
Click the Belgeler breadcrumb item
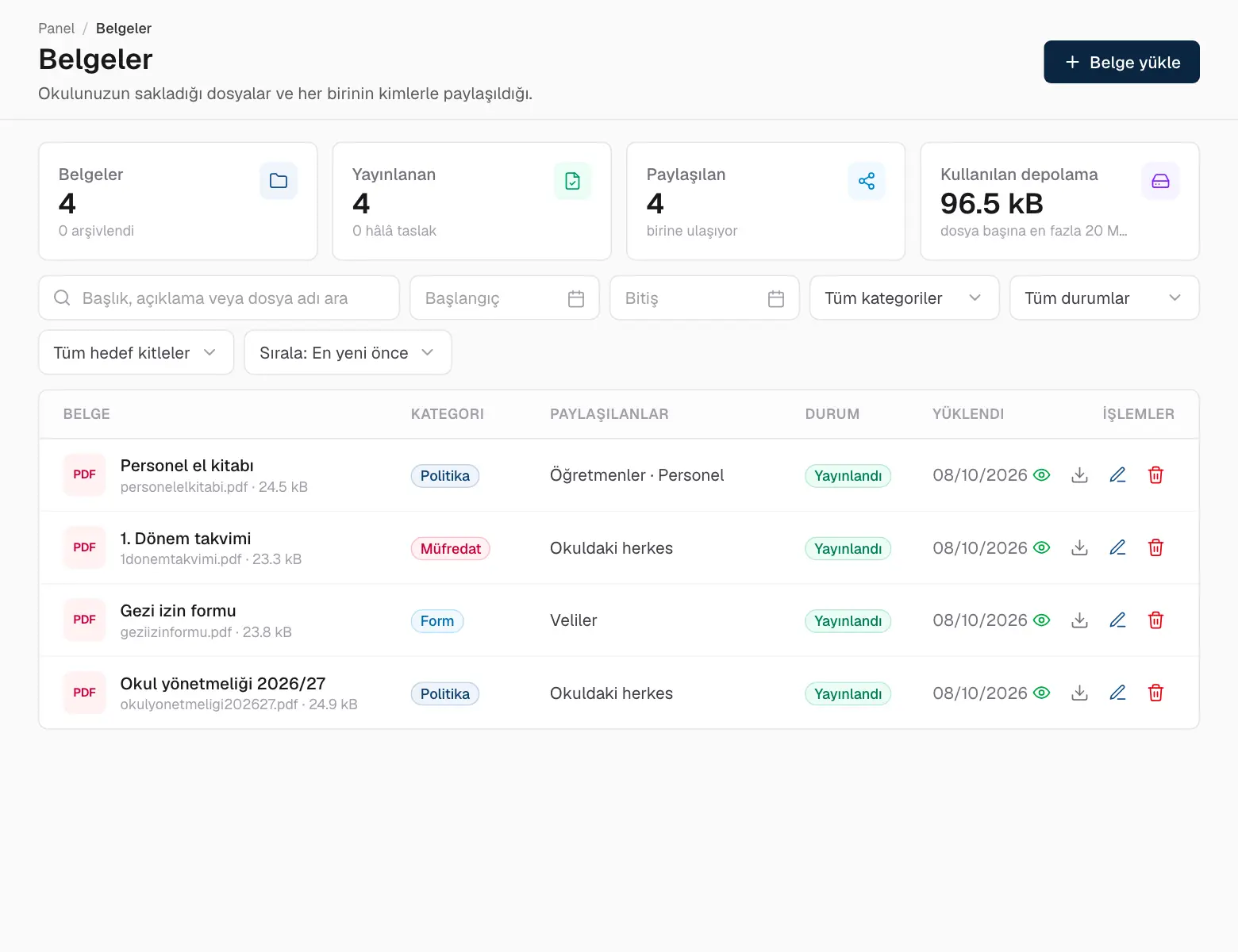tap(124, 29)
